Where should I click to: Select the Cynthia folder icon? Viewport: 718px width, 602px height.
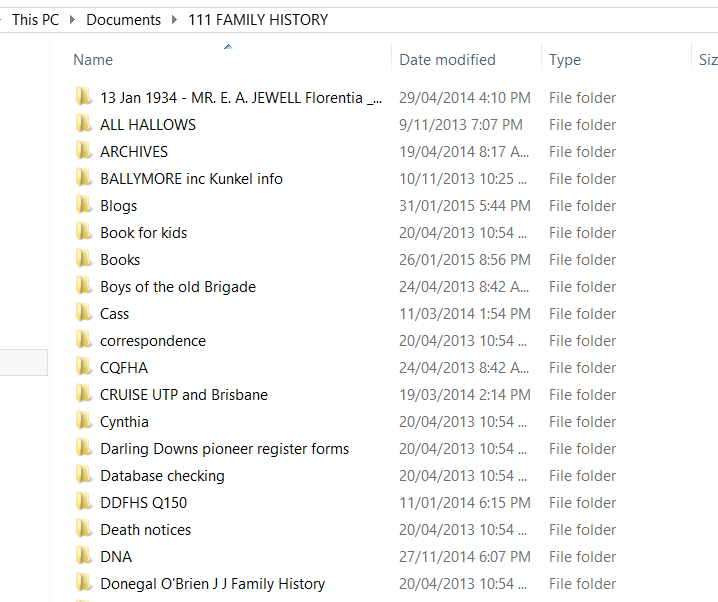pyautogui.click(x=84, y=422)
